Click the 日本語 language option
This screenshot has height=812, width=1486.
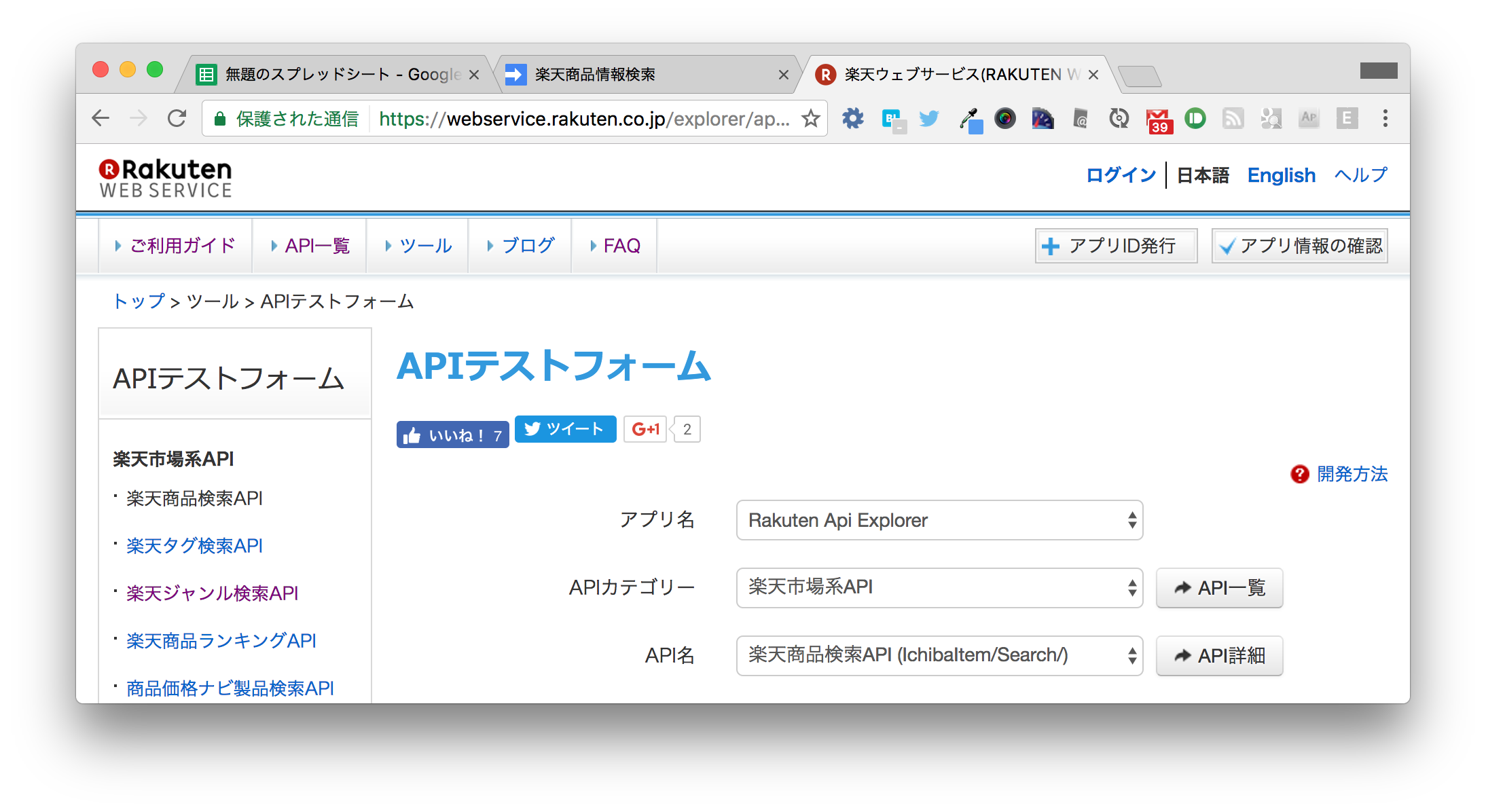click(x=1203, y=175)
